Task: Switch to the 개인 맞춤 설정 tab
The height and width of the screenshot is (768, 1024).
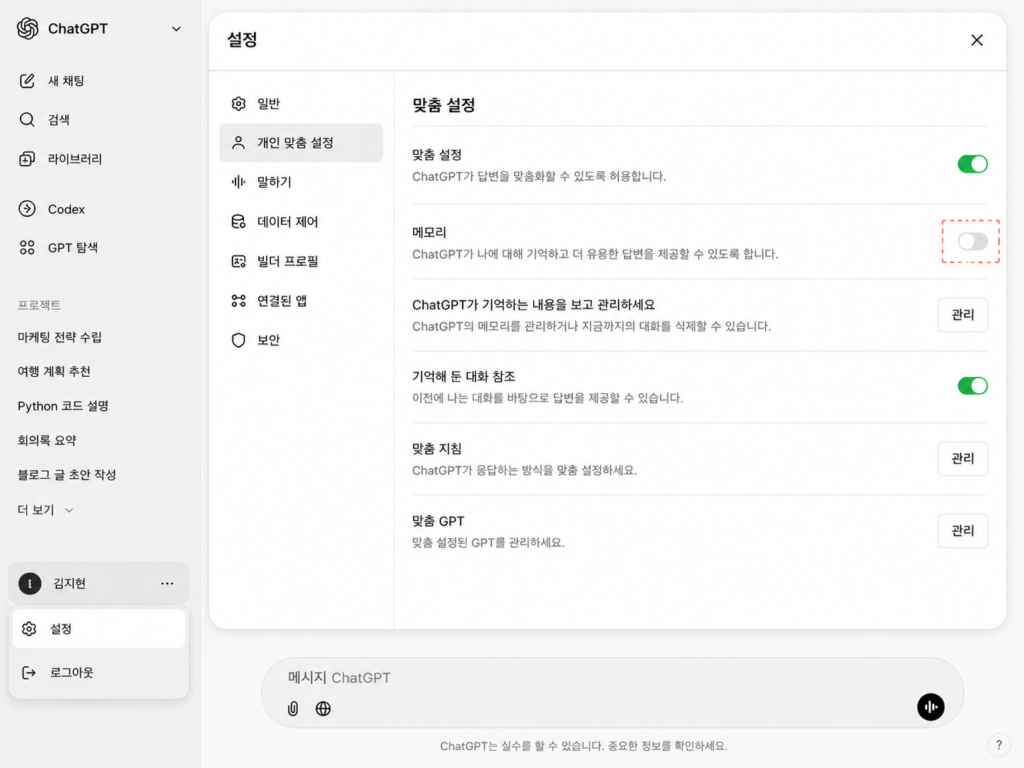Action: (x=301, y=143)
